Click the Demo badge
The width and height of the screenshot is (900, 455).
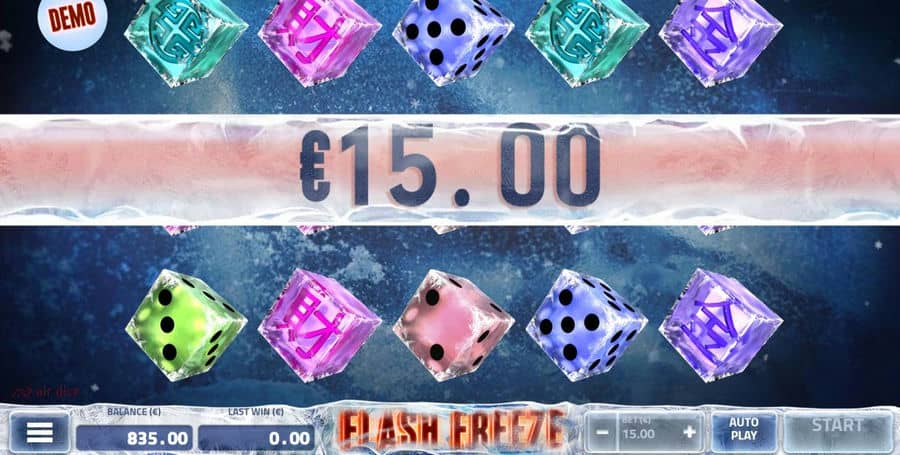[x=73, y=21]
